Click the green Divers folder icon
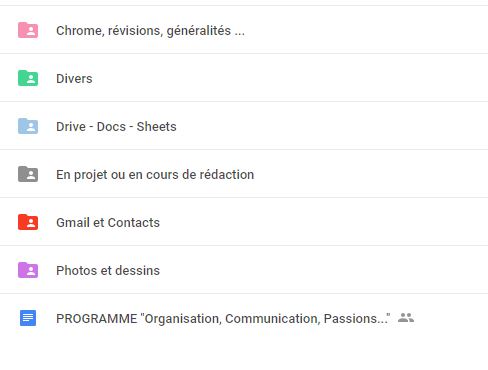This screenshot has width=488, height=370. click(x=28, y=78)
